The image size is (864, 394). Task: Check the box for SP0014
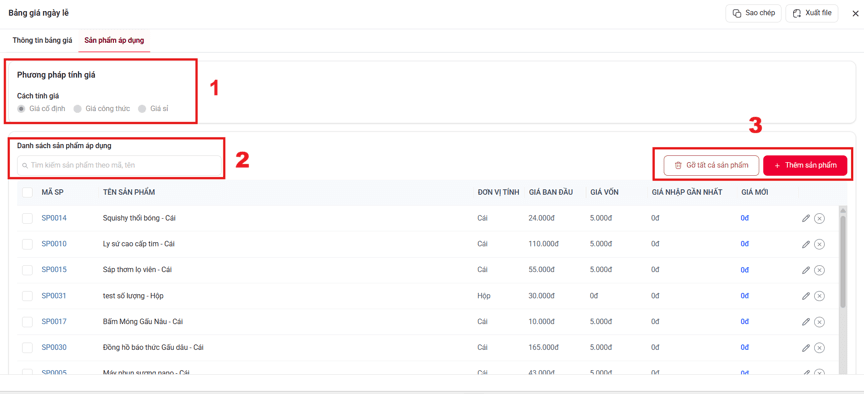click(x=28, y=218)
